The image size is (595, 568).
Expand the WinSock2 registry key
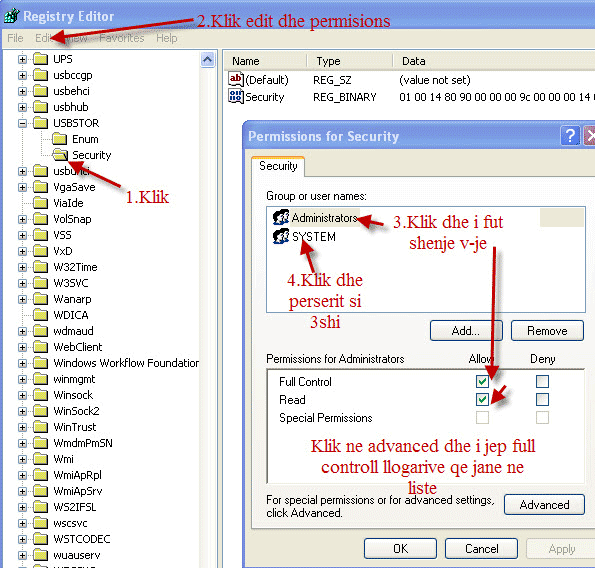tap(22, 411)
